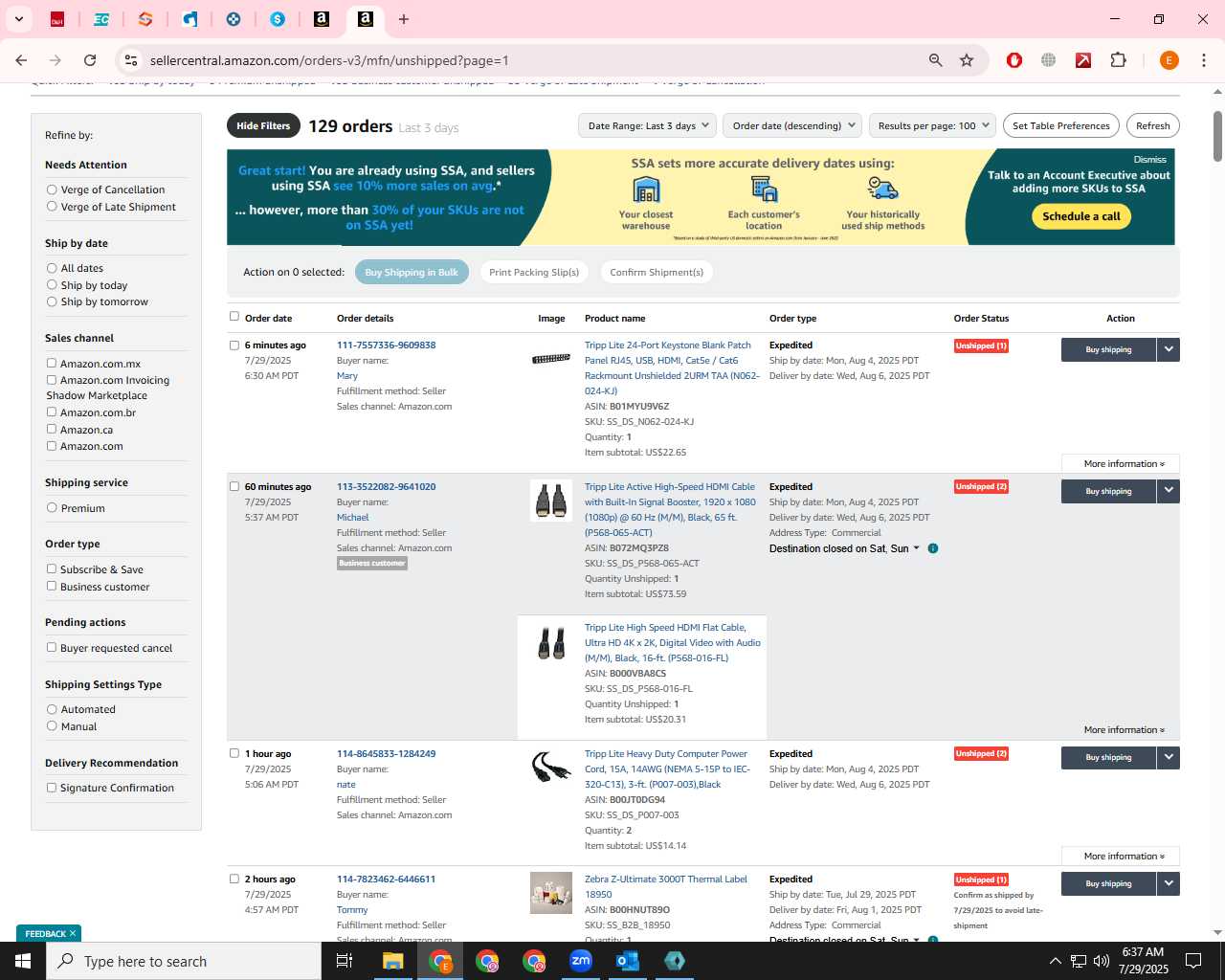
Task: Click the Hide Filters button
Action: point(263,125)
